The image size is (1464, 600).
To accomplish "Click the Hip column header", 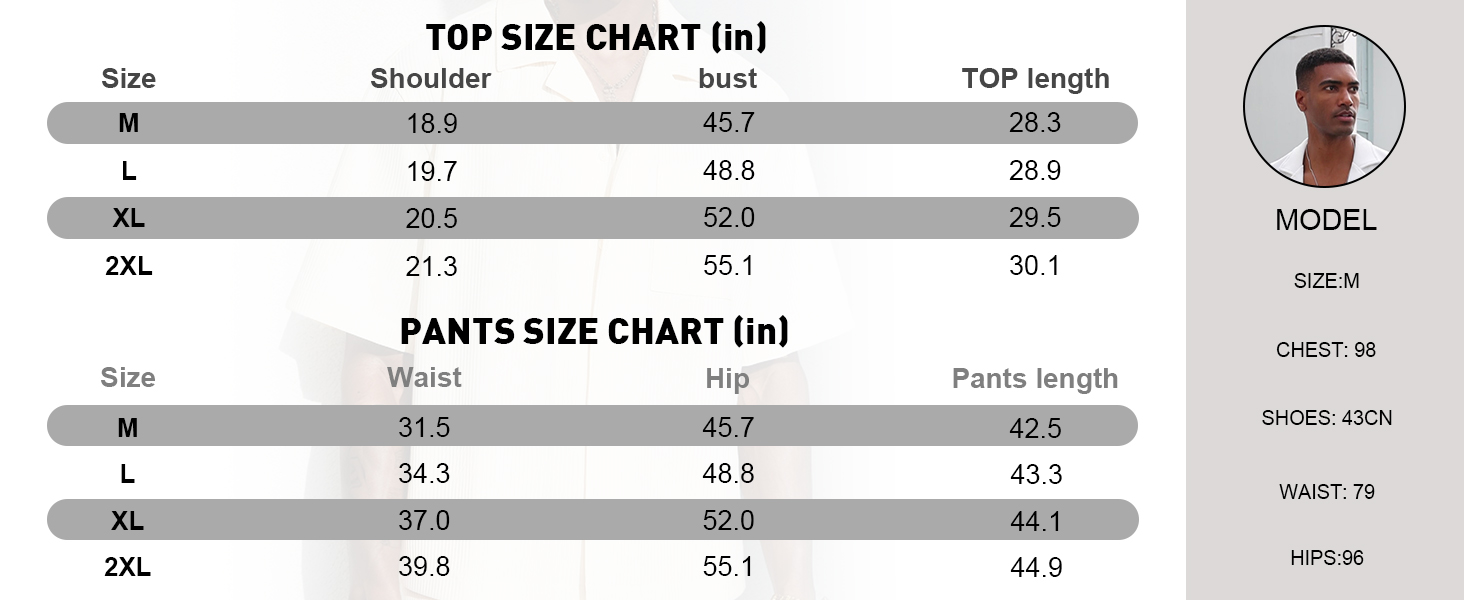I will tap(727, 378).
